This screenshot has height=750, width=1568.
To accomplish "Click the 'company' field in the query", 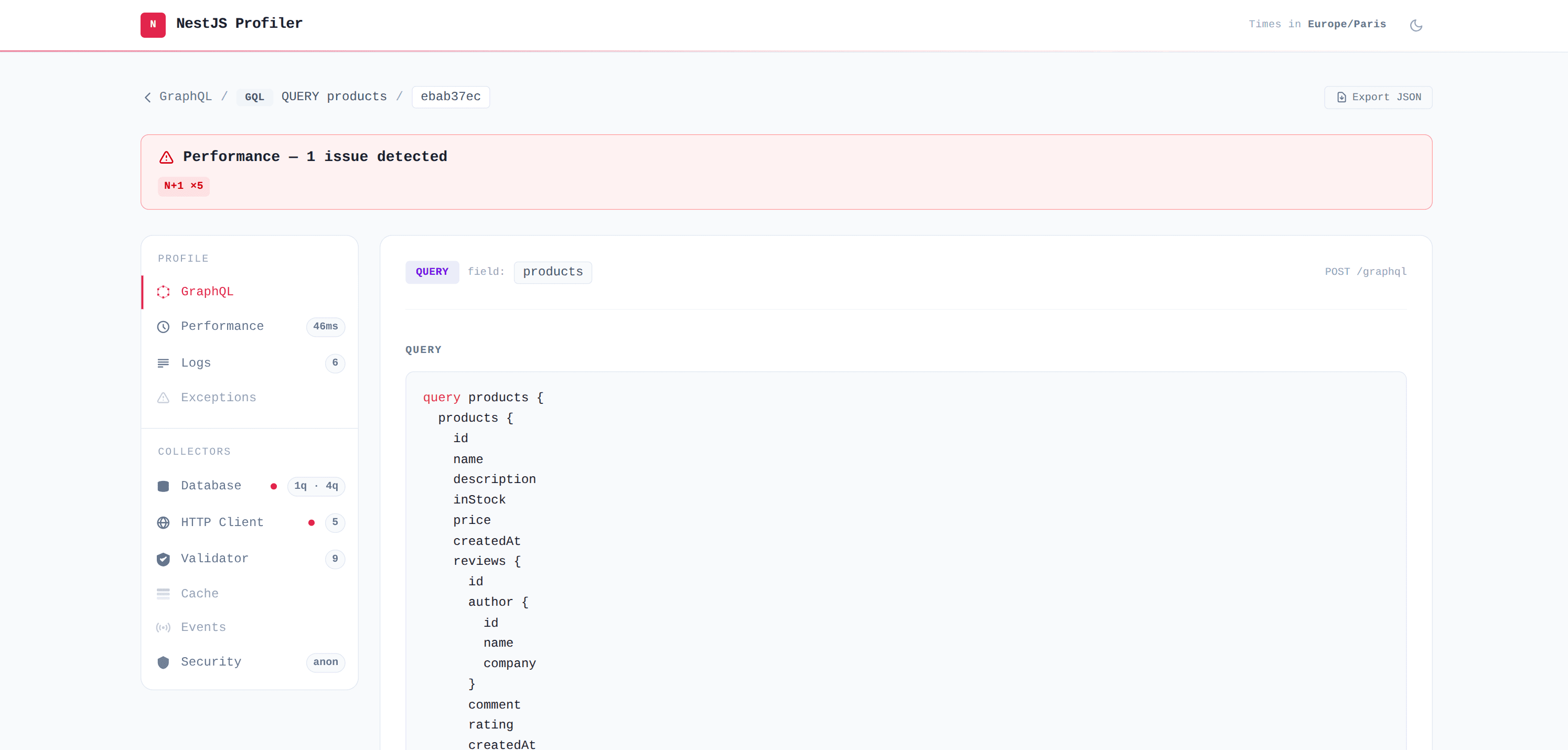I will click(x=510, y=663).
